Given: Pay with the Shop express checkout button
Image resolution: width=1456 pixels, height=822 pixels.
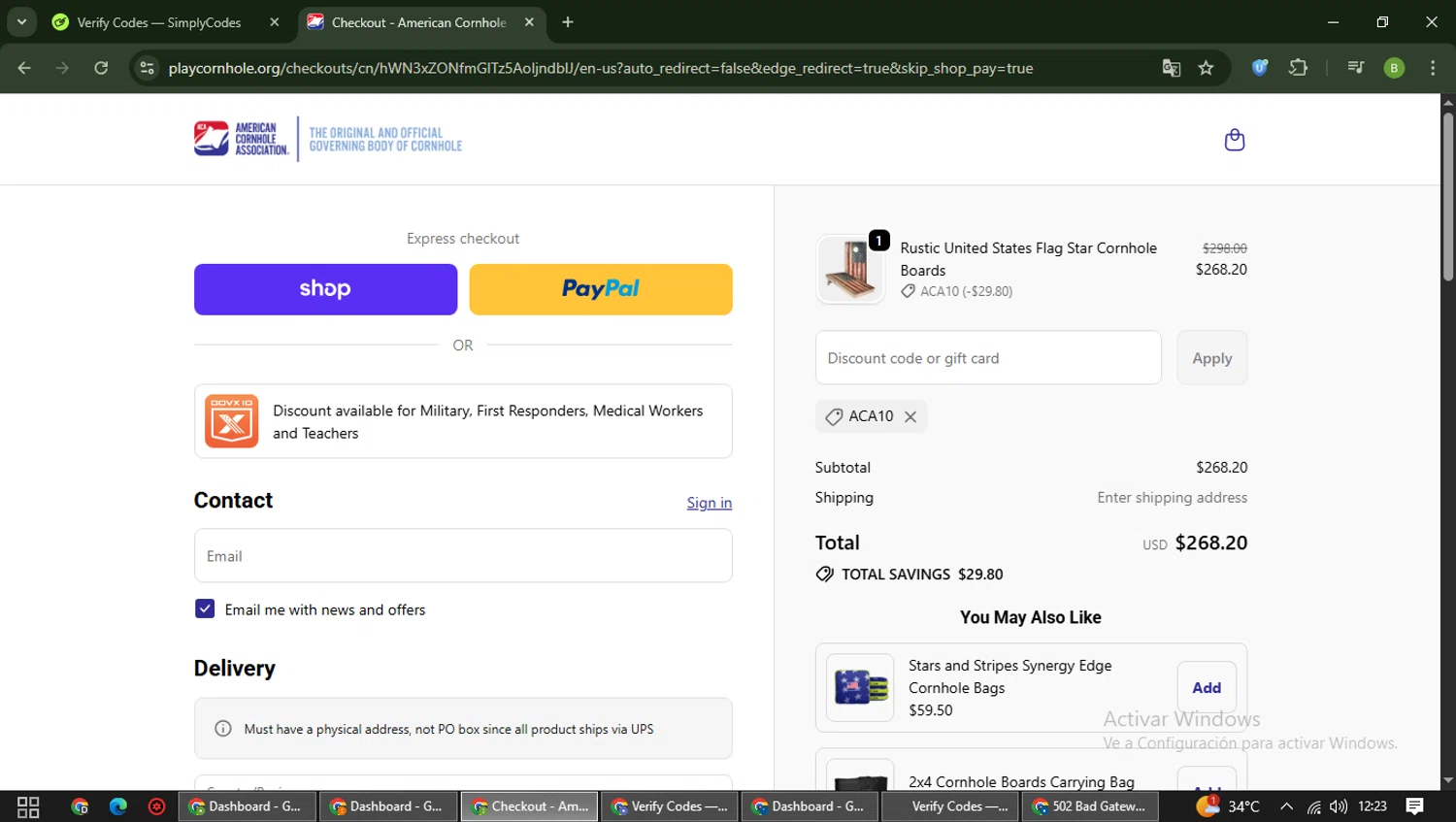Looking at the screenshot, I should (x=325, y=289).
